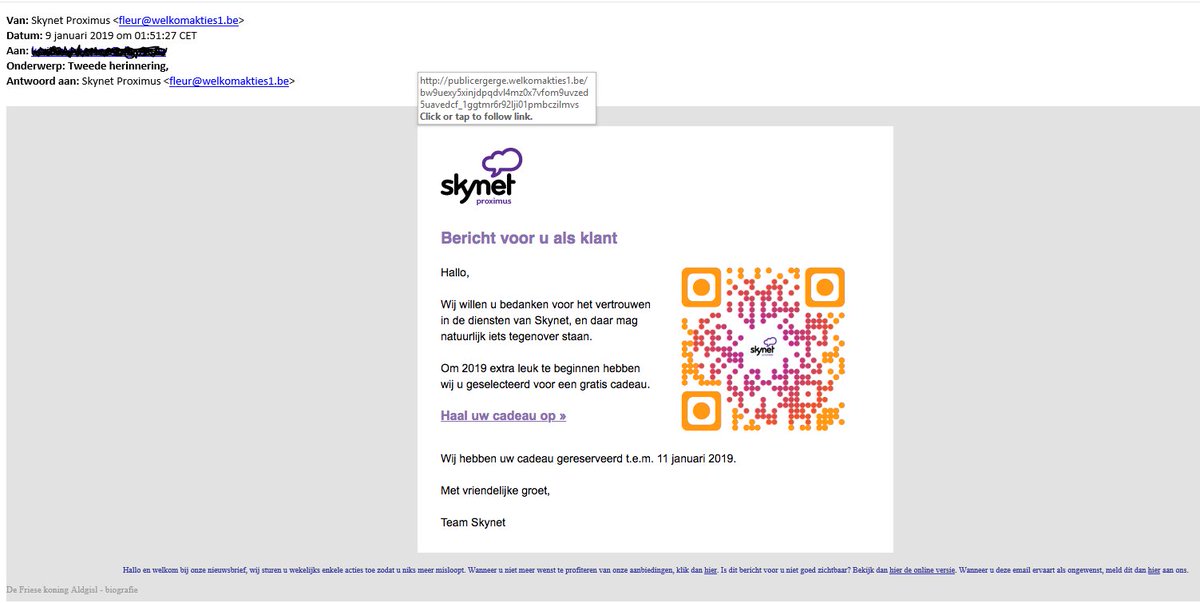This screenshot has width=1200, height=603.
Task: Click the top-left orange QR corner marker
Action: click(x=701, y=287)
